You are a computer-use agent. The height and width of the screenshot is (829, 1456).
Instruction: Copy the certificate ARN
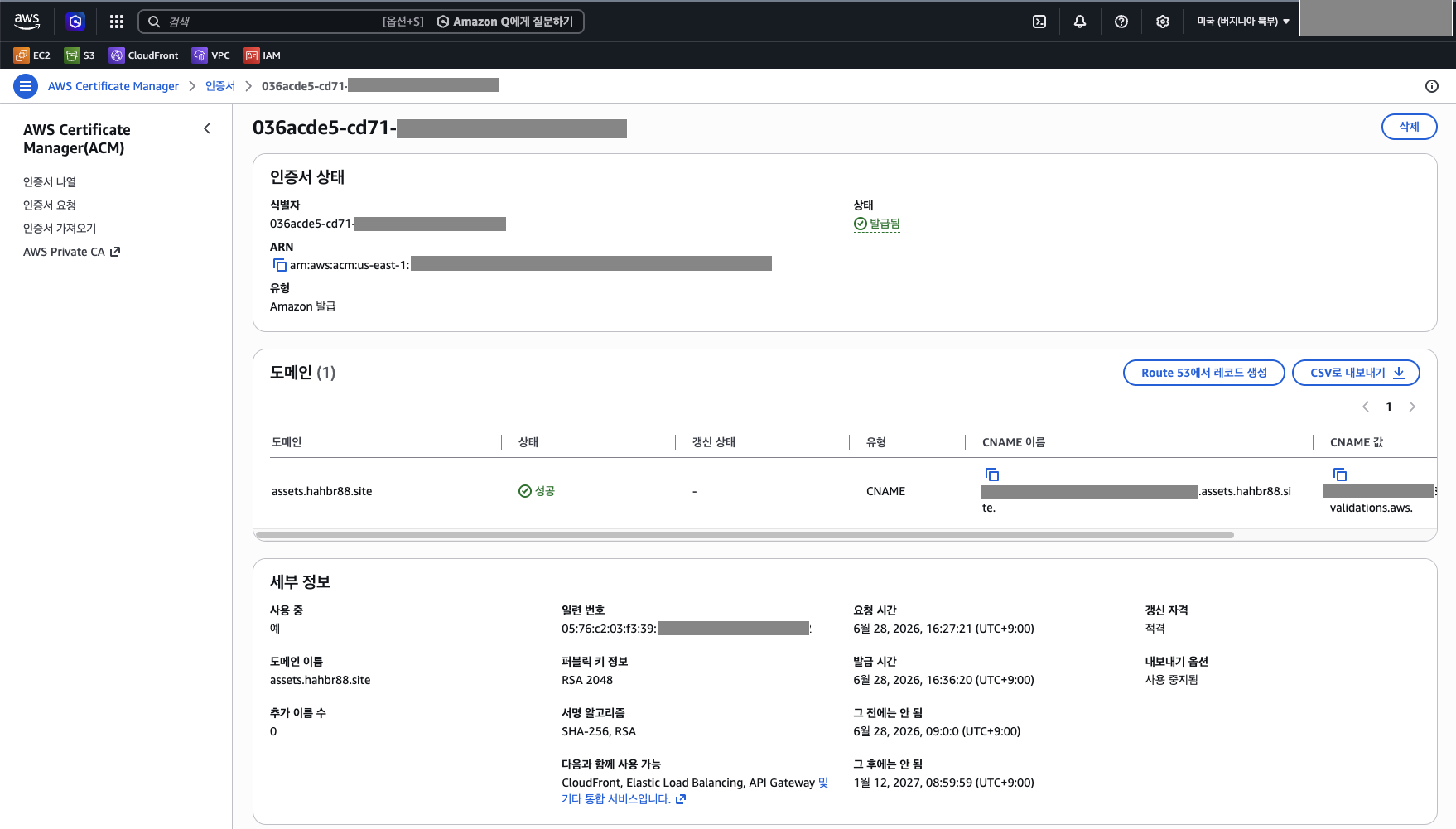click(x=280, y=265)
